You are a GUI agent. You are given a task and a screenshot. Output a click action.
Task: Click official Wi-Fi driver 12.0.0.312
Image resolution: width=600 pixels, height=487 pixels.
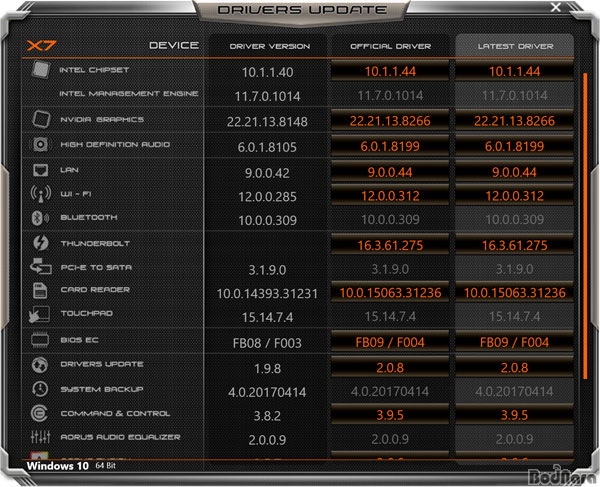tap(390, 196)
